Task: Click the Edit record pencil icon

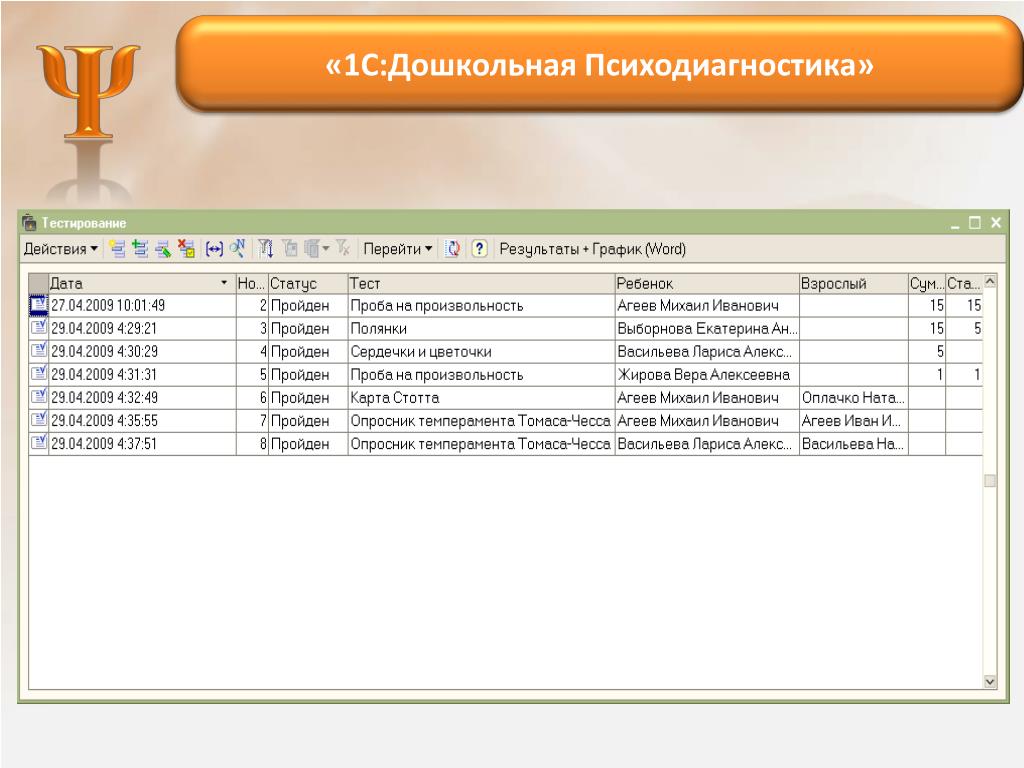Action: 163,249
